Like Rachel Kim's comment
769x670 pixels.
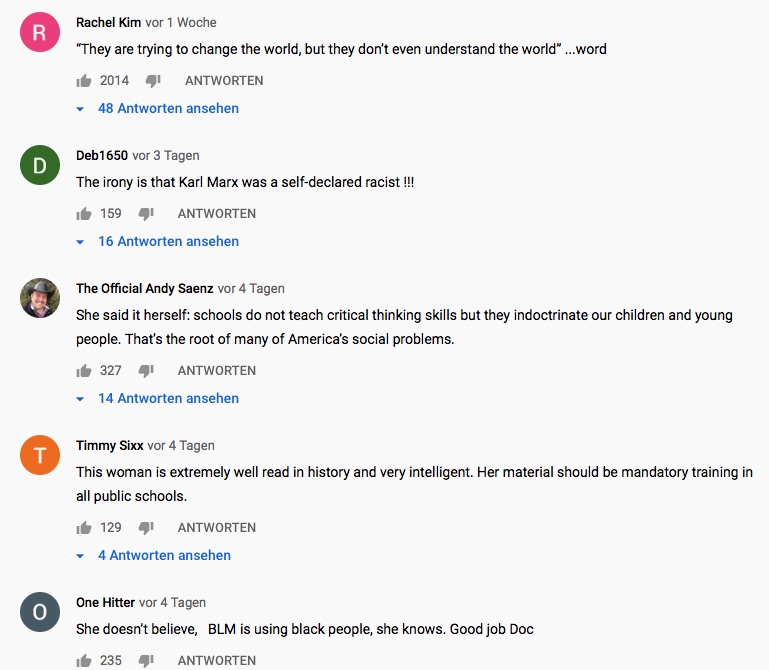pyautogui.click(x=84, y=80)
